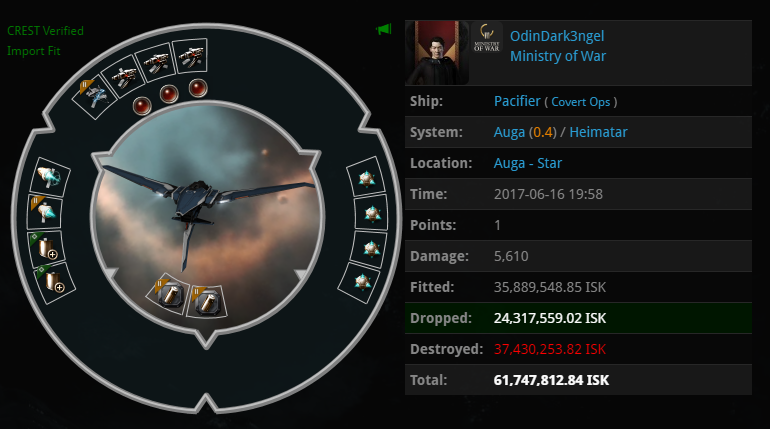
Task: Open the OdinDark3ngel character page
Action: click(x=557, y=36)
